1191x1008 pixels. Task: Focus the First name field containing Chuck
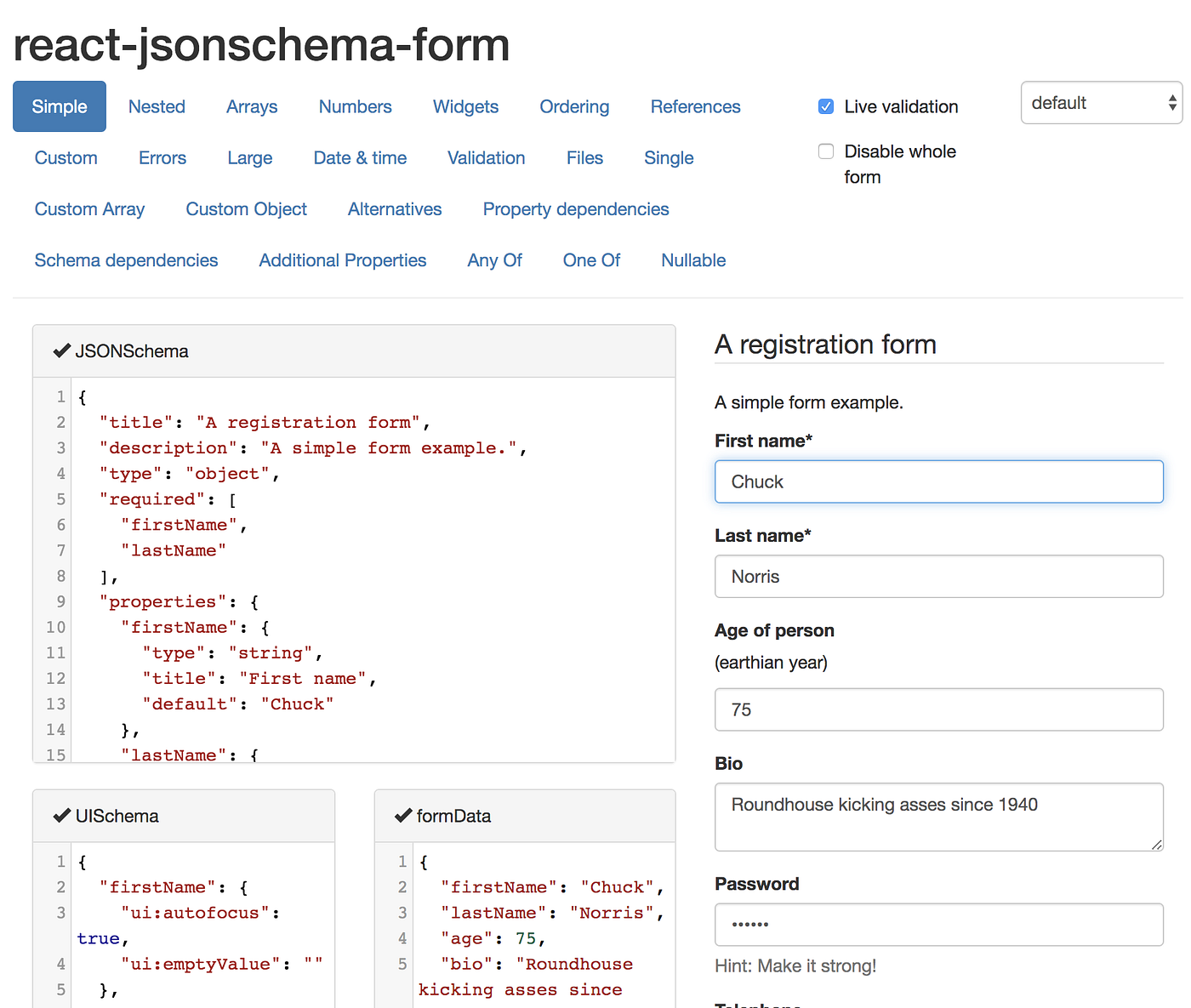coord(938,481)
